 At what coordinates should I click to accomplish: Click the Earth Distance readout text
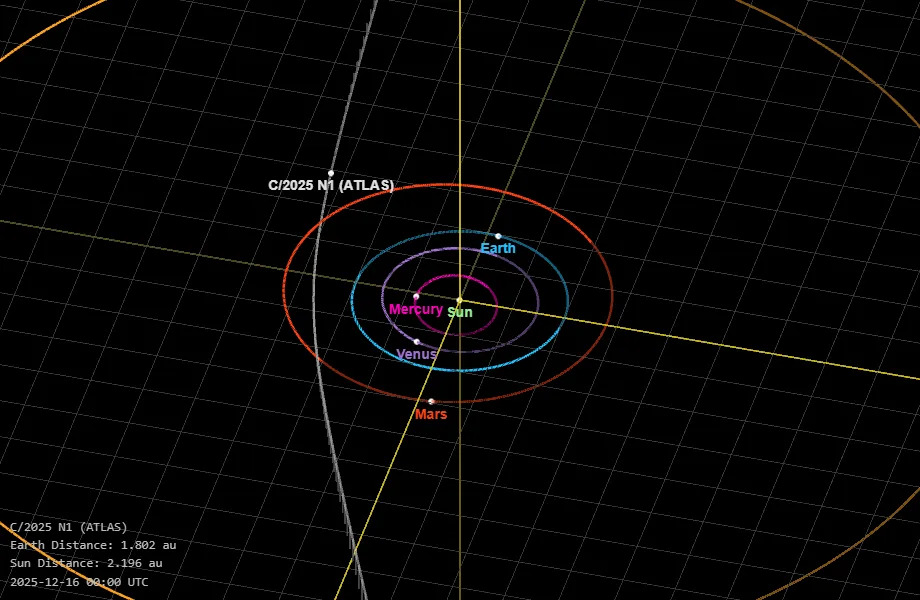[x=93, y=545]
